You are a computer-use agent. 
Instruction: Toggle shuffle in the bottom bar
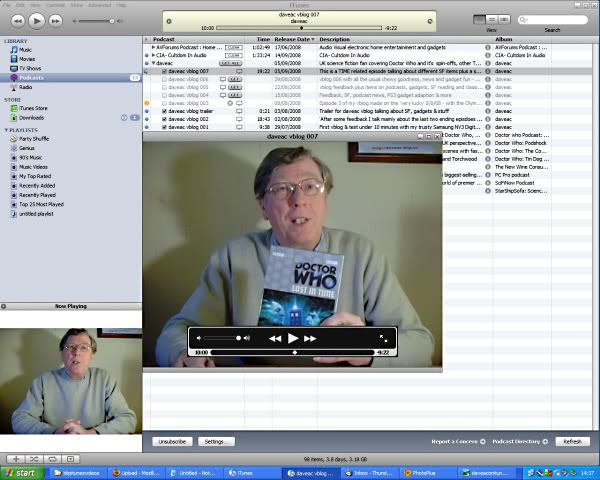point(34,459)
